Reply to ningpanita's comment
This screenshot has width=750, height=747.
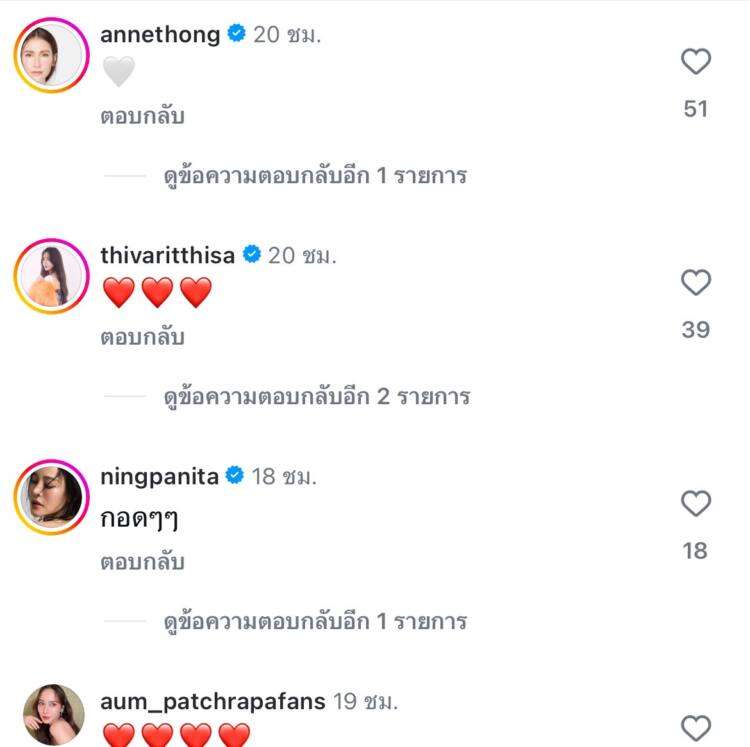click(143, 562)
